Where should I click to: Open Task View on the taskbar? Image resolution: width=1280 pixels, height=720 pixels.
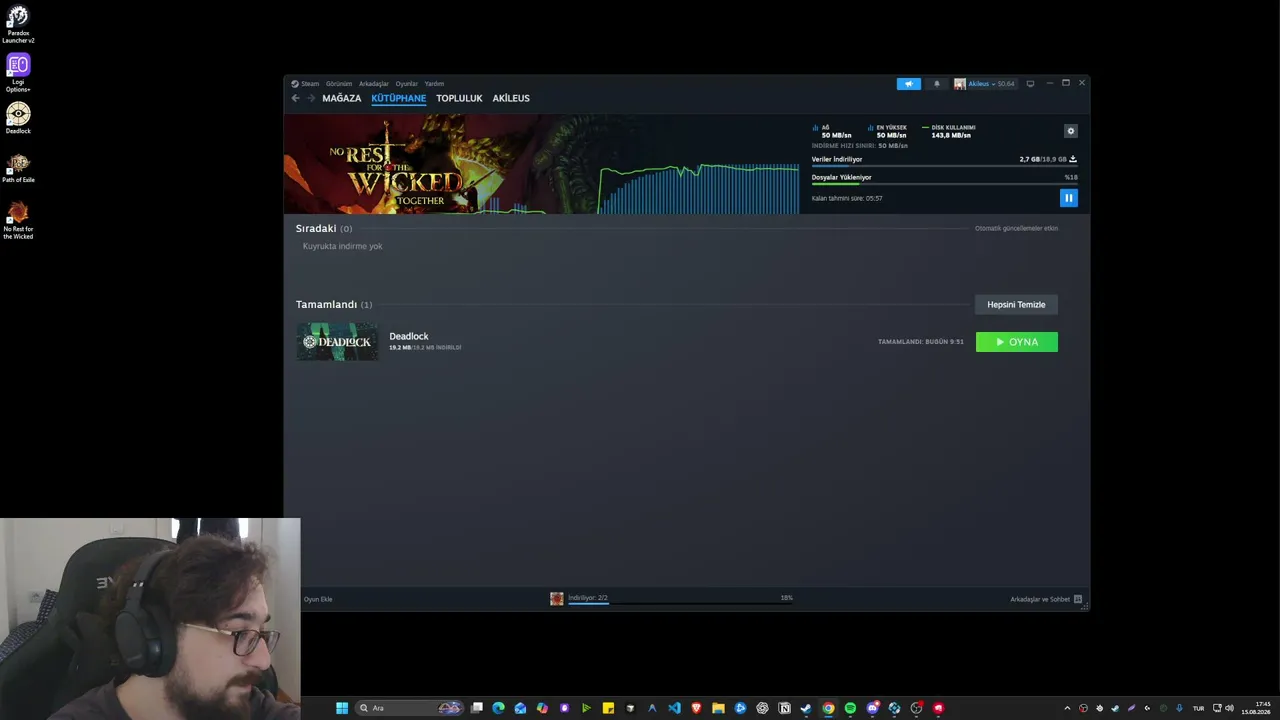[x=477, y=708]
